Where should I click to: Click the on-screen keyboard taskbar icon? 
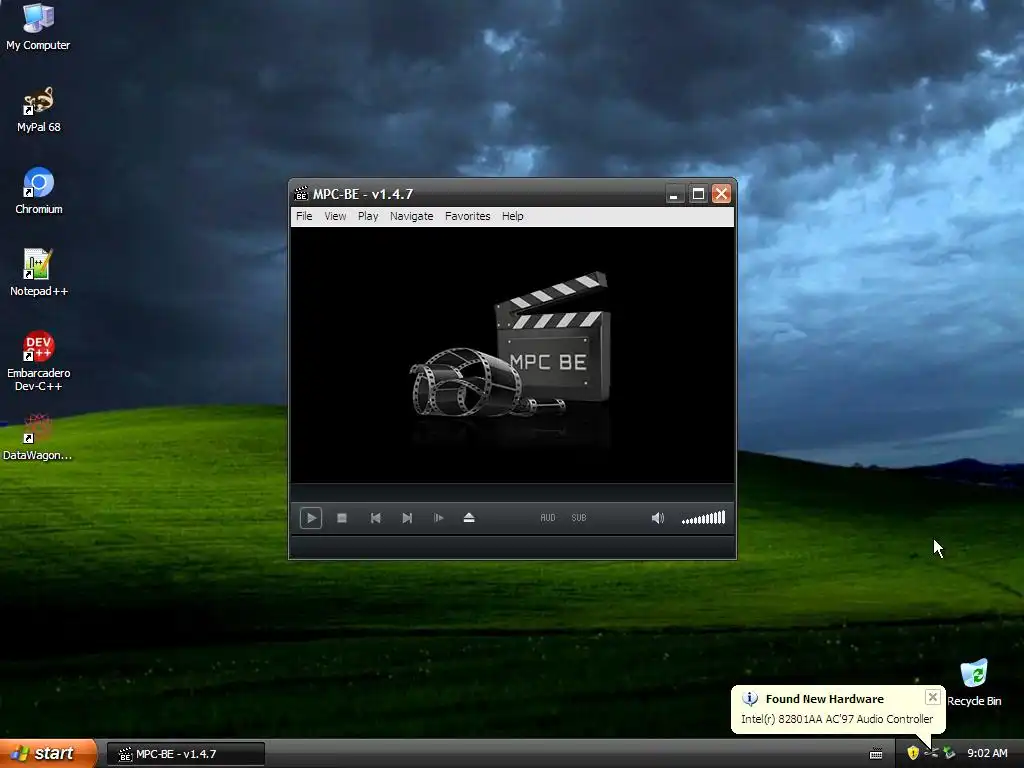[x=876, y=754]
